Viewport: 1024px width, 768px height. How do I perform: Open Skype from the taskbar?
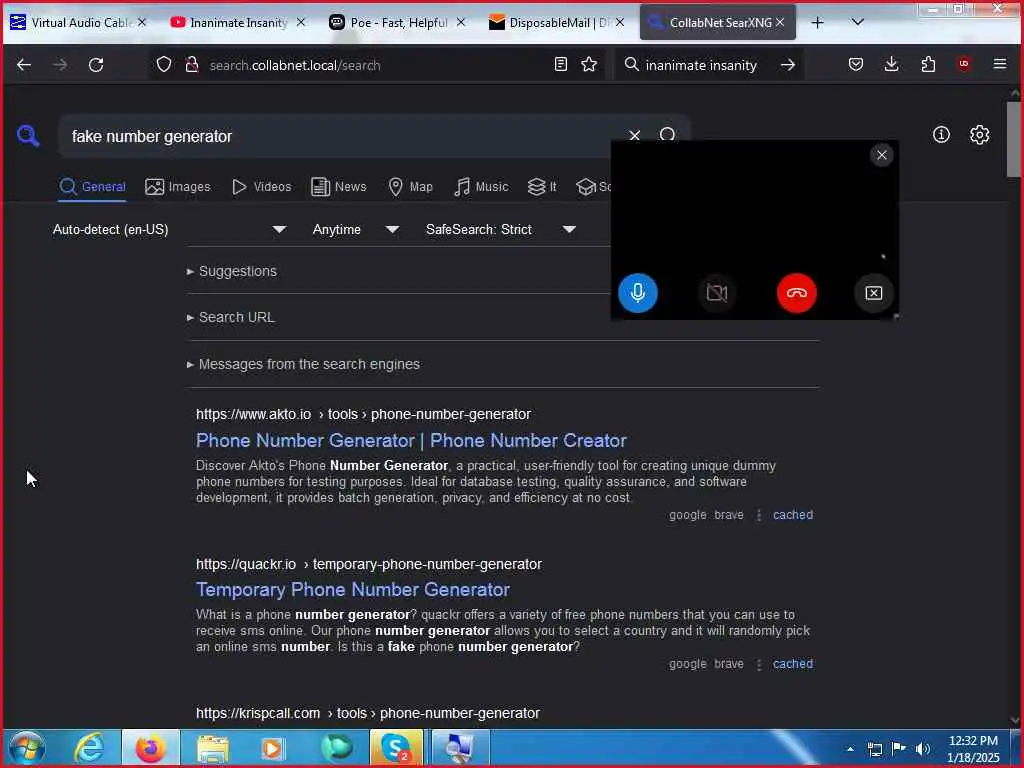pos(396,748)
